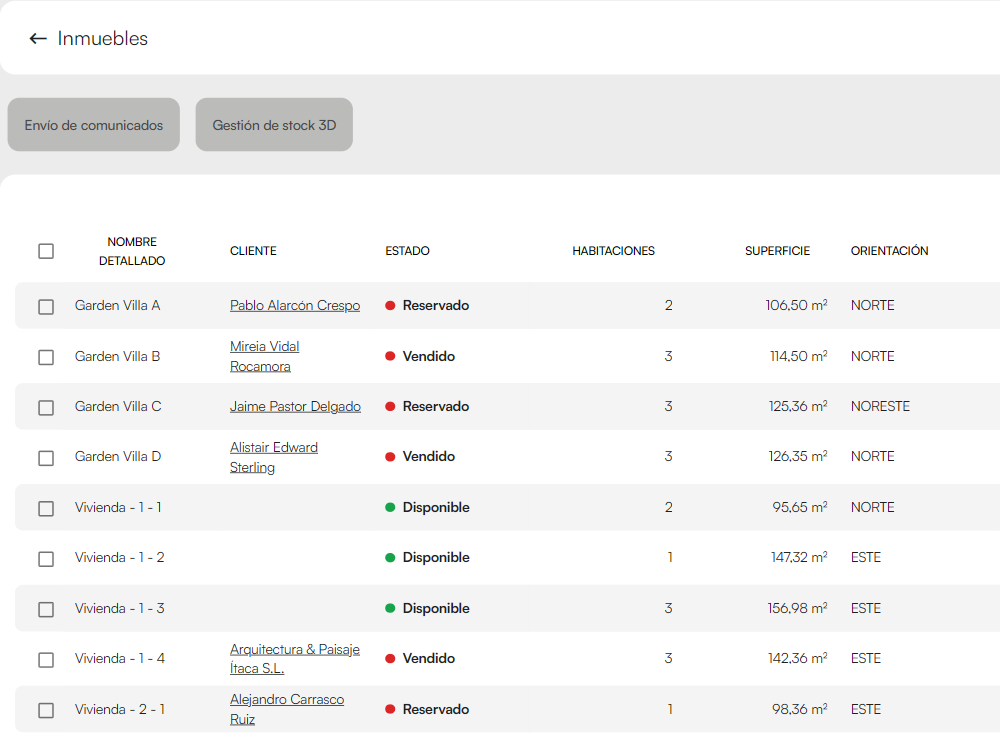Click Disponible status of Vivienda - 1 - 1
Screen dimensions: 1000x750
point(427,507)
